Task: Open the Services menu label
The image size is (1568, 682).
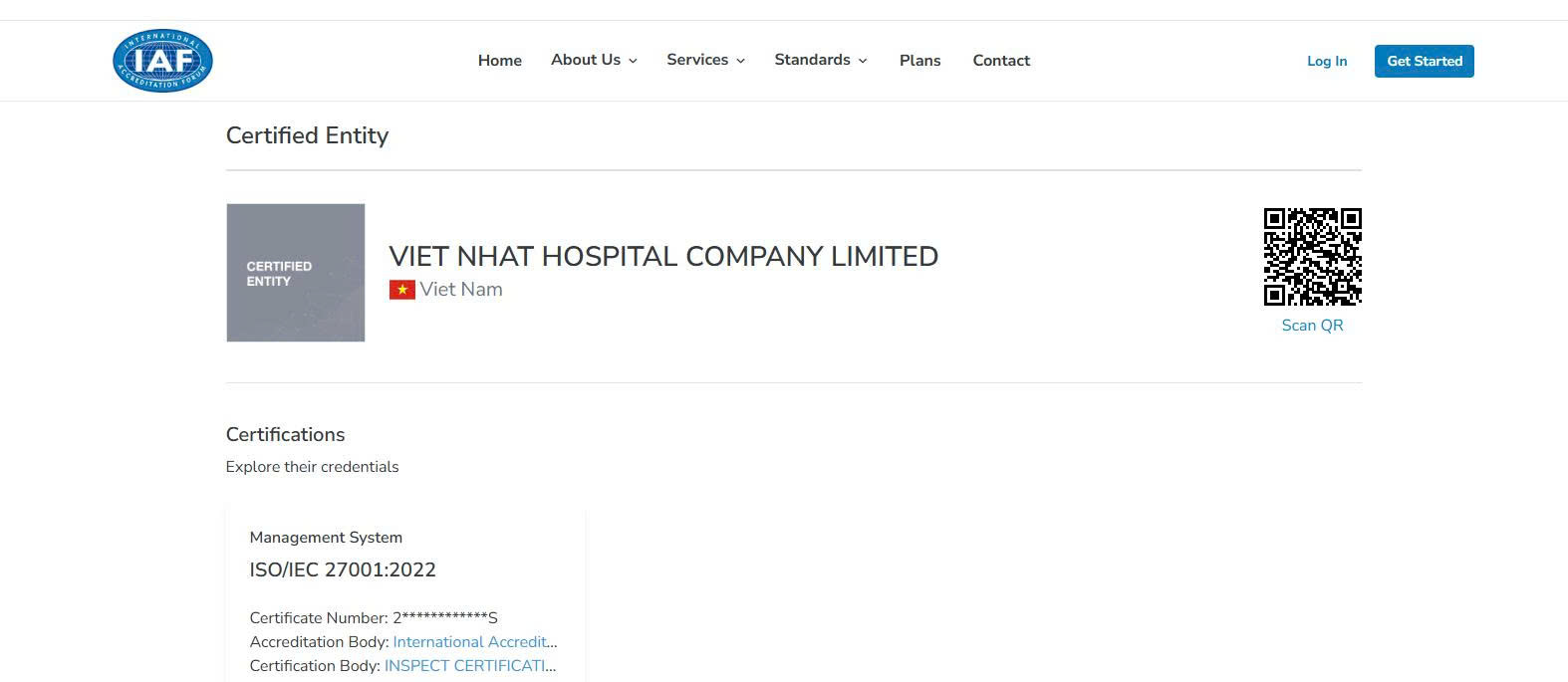Action: click(697, 60)
